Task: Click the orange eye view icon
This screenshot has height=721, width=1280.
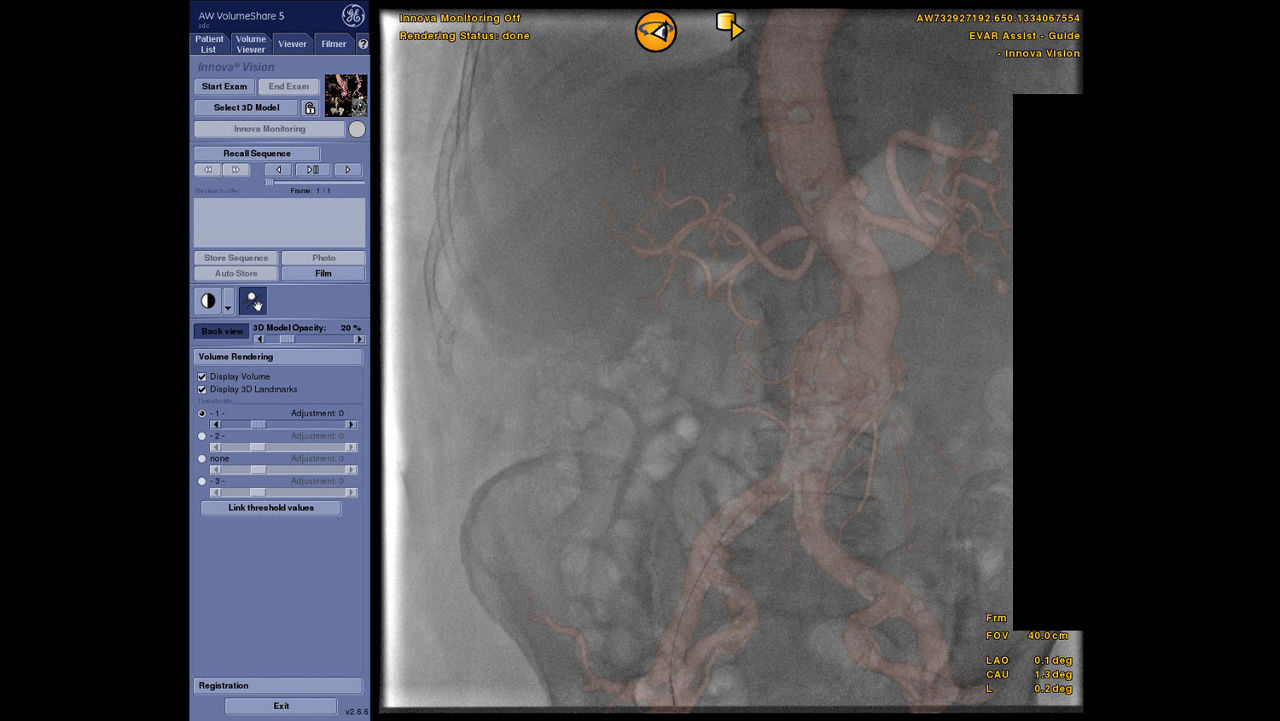Action: pos(656,32)
